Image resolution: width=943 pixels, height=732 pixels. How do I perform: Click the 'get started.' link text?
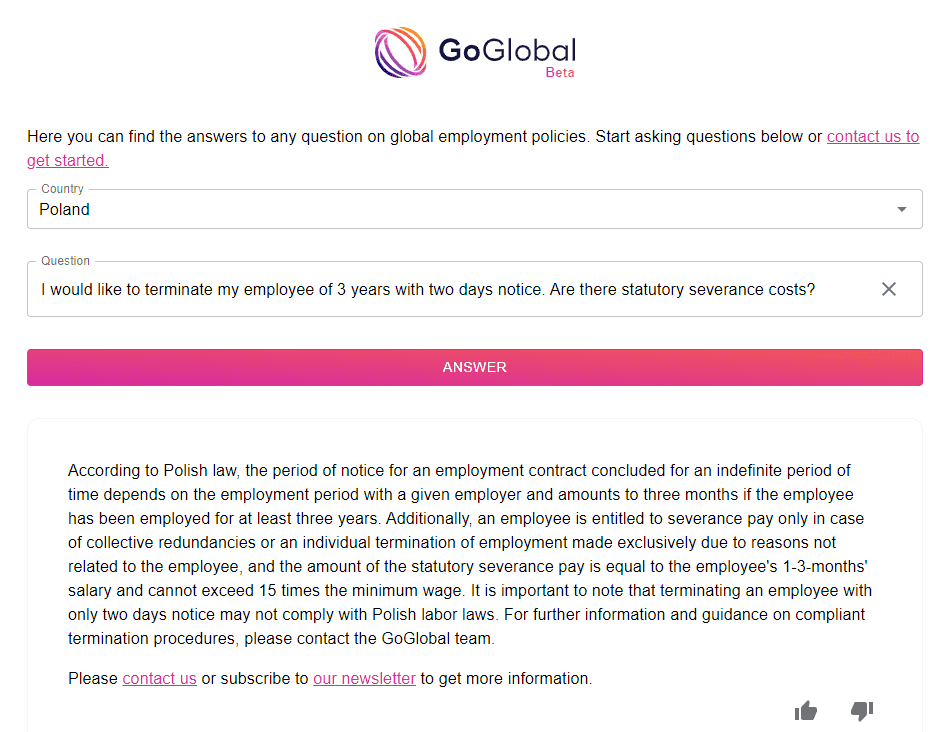[x=67, y=160]
